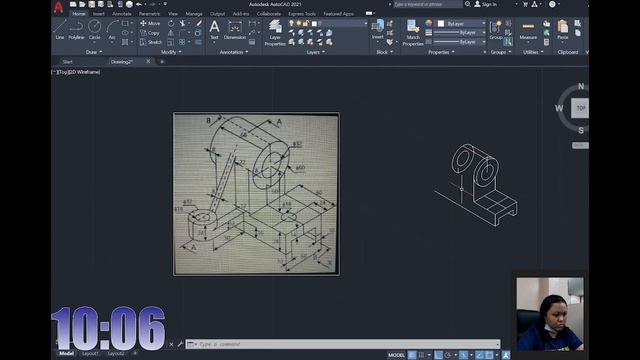Screen dimensions: 640x360
Task: Select the Trim tool
Action: [182, 23]
